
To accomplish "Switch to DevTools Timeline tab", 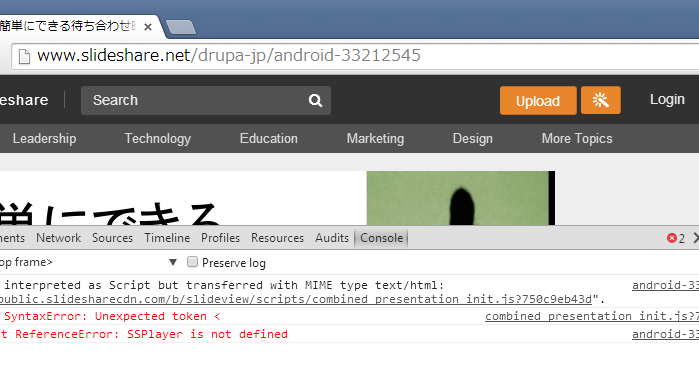I will click(167, 238).
